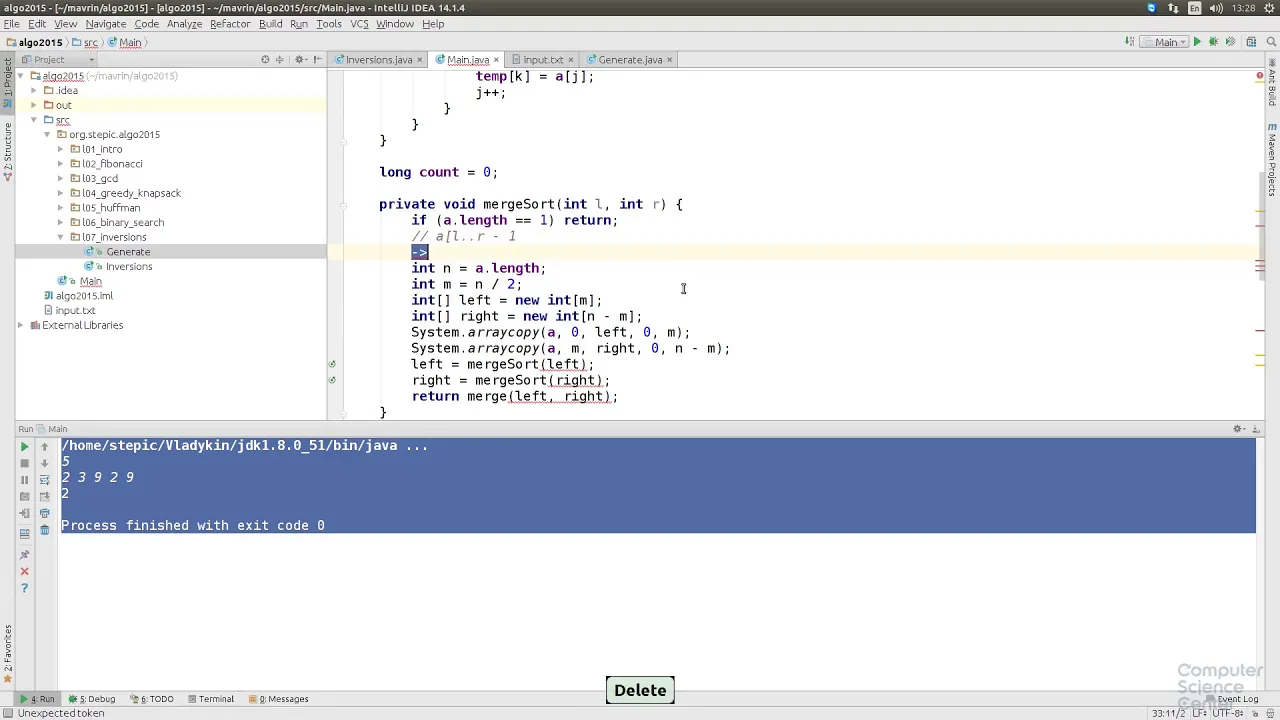Restore layout icon in the Run panel
The height and width of the screenshot is (720, 1280).
click(25, 533)
